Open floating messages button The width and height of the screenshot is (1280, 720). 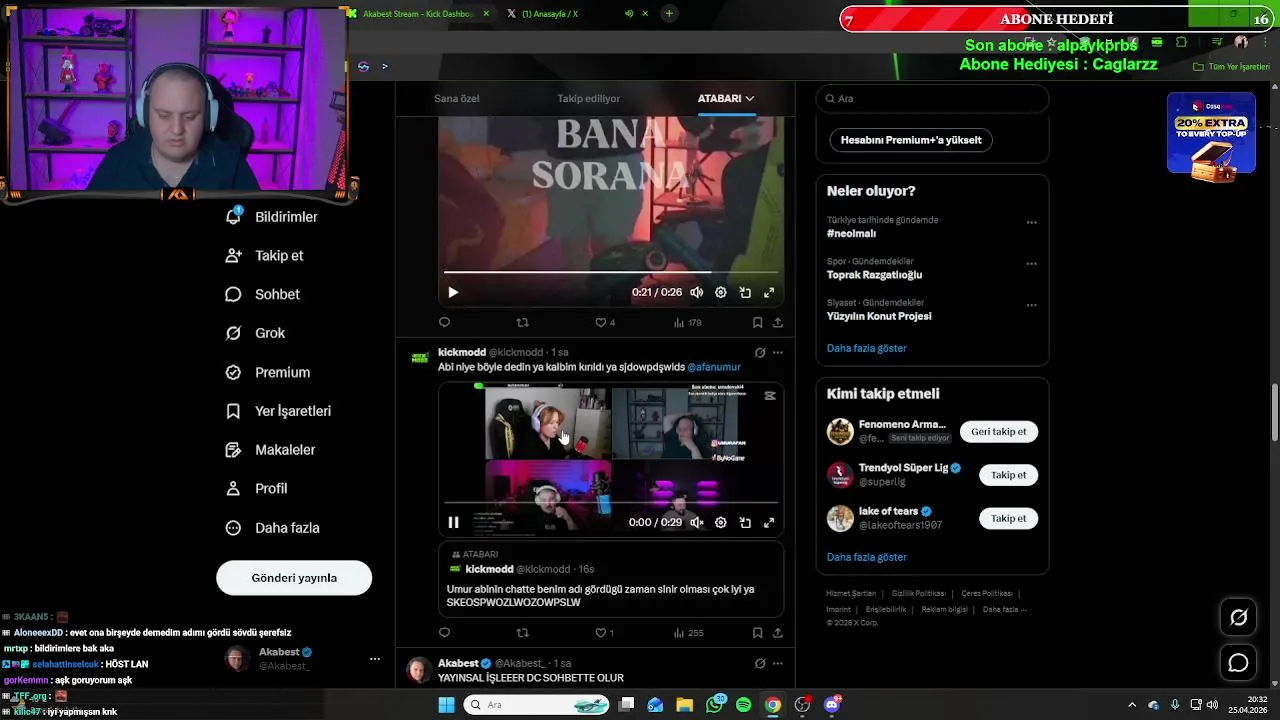pos(1238,663)
